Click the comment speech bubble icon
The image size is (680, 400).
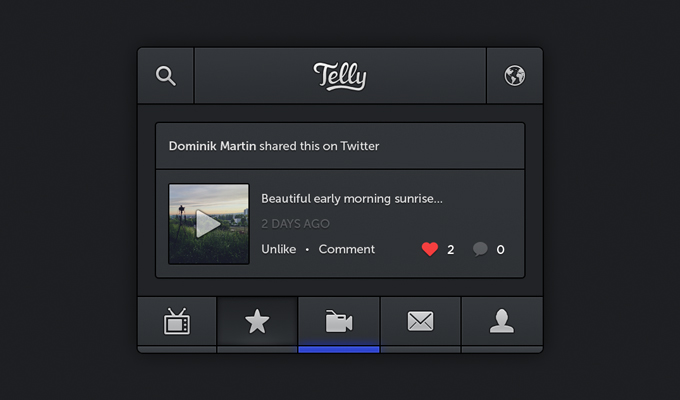(x=480, y=249)
